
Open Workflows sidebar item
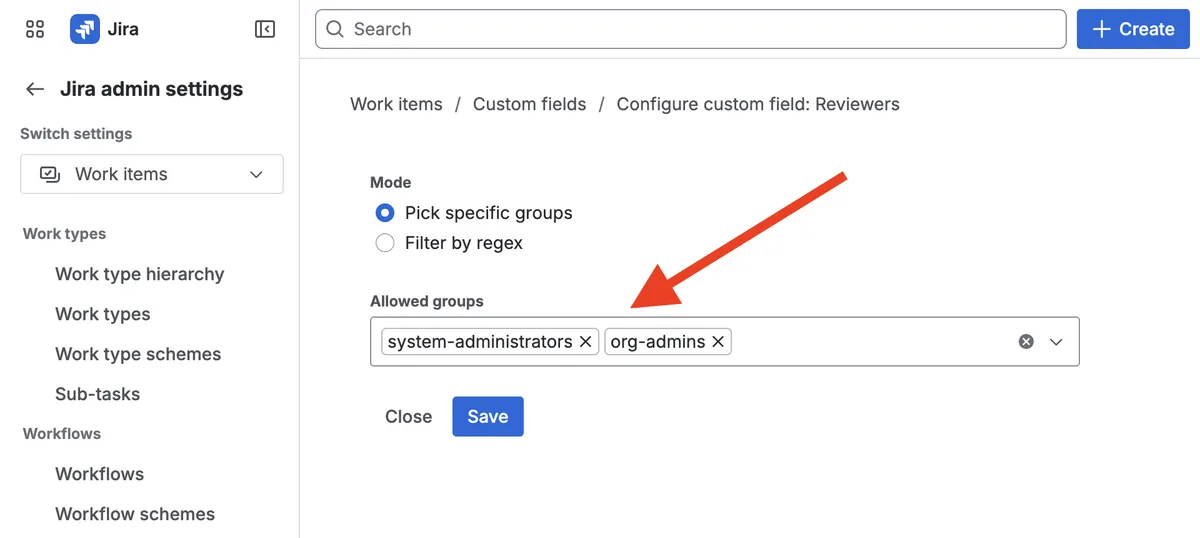tap(99, 474)
